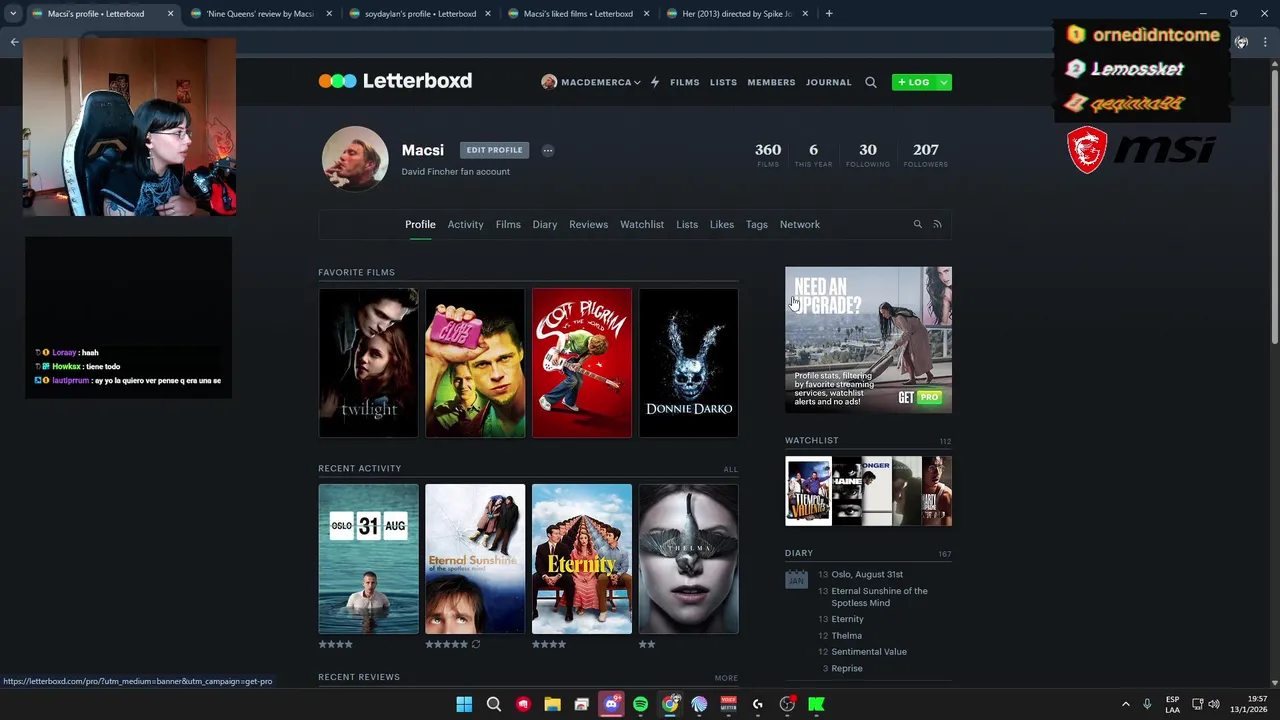
Task: Click the WATCHLIST sidebar heading
Action: (x=812, y=440)
